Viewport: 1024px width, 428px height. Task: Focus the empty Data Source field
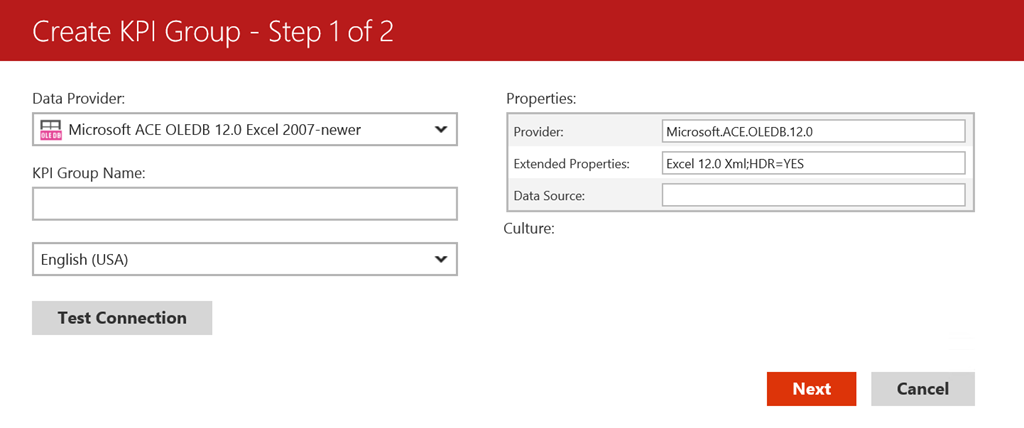(x=812, y=195)
